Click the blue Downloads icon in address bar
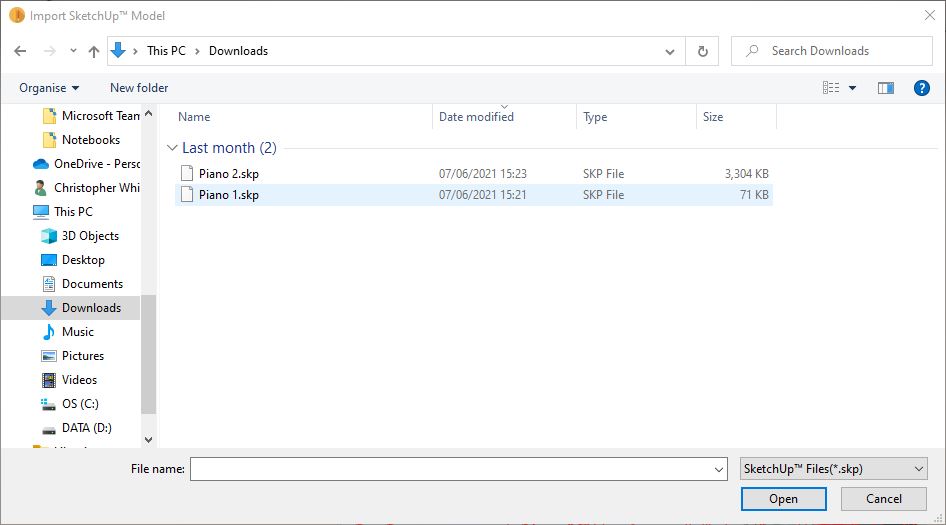 (118, 51)
